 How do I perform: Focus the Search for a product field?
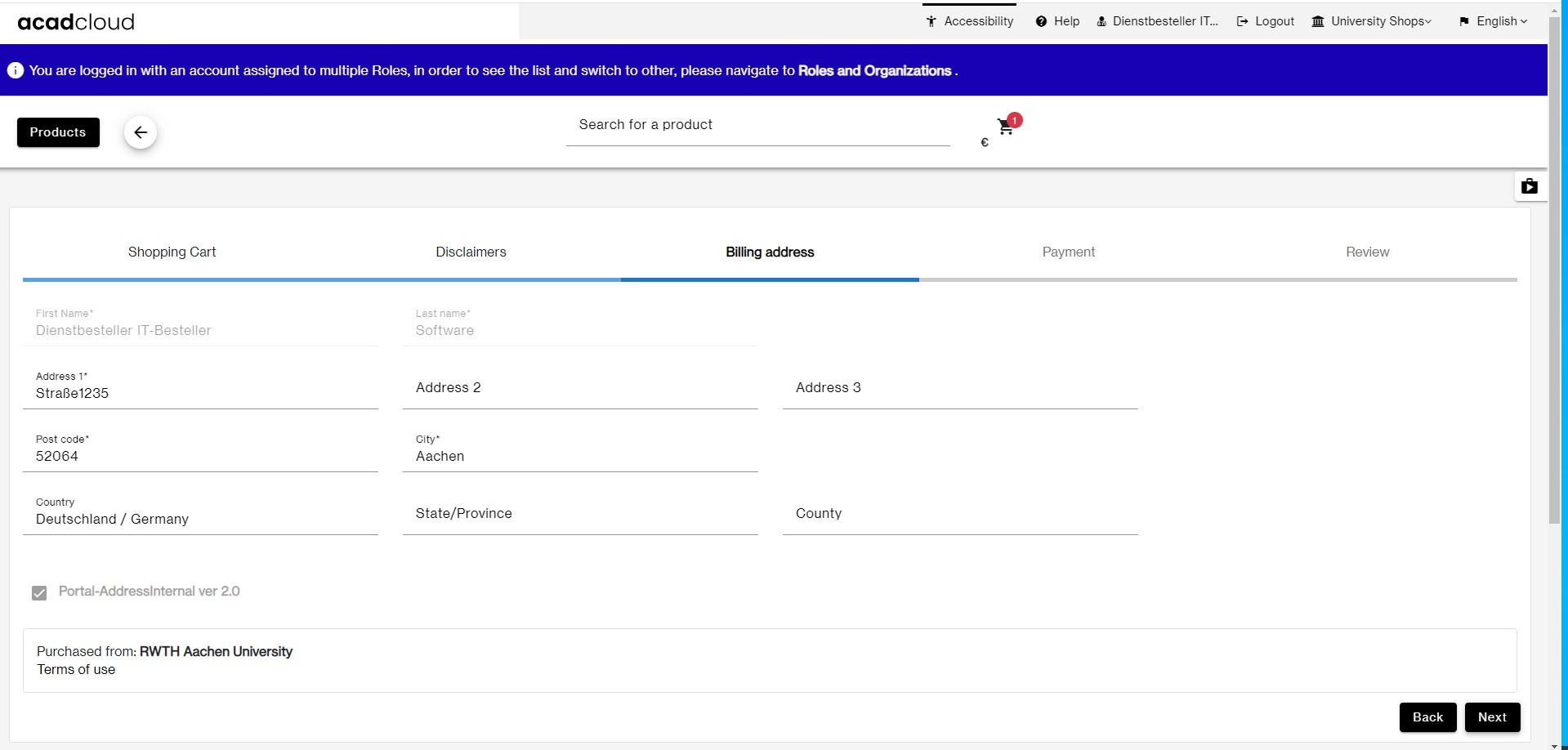[x=757, y=125]
